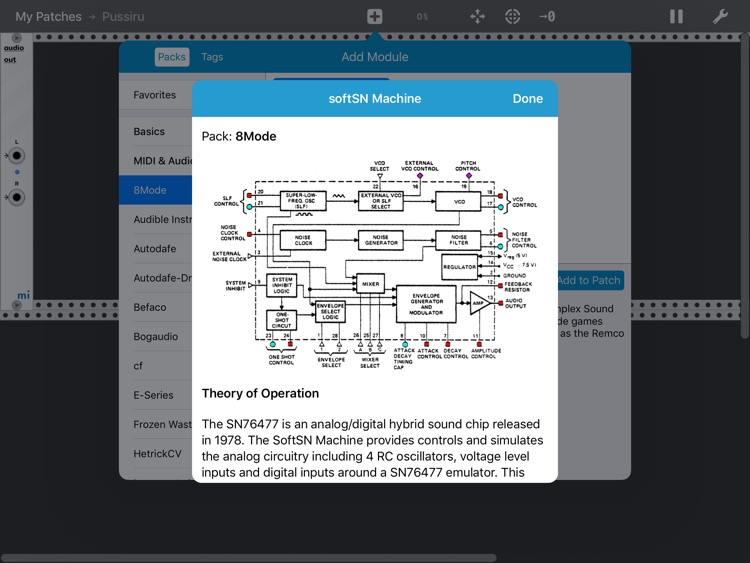Click the Add Module popup title

point(375,57)
